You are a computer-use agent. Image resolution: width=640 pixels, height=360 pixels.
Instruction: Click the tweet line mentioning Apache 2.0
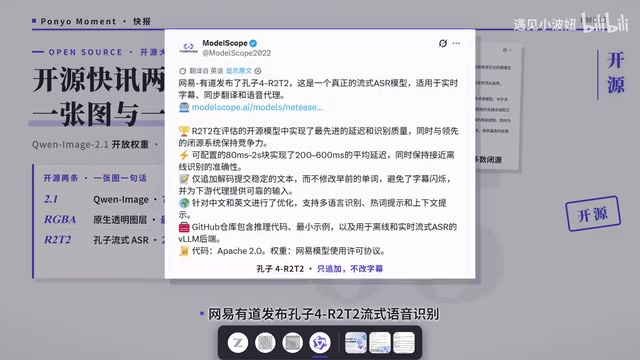point(288,251)
